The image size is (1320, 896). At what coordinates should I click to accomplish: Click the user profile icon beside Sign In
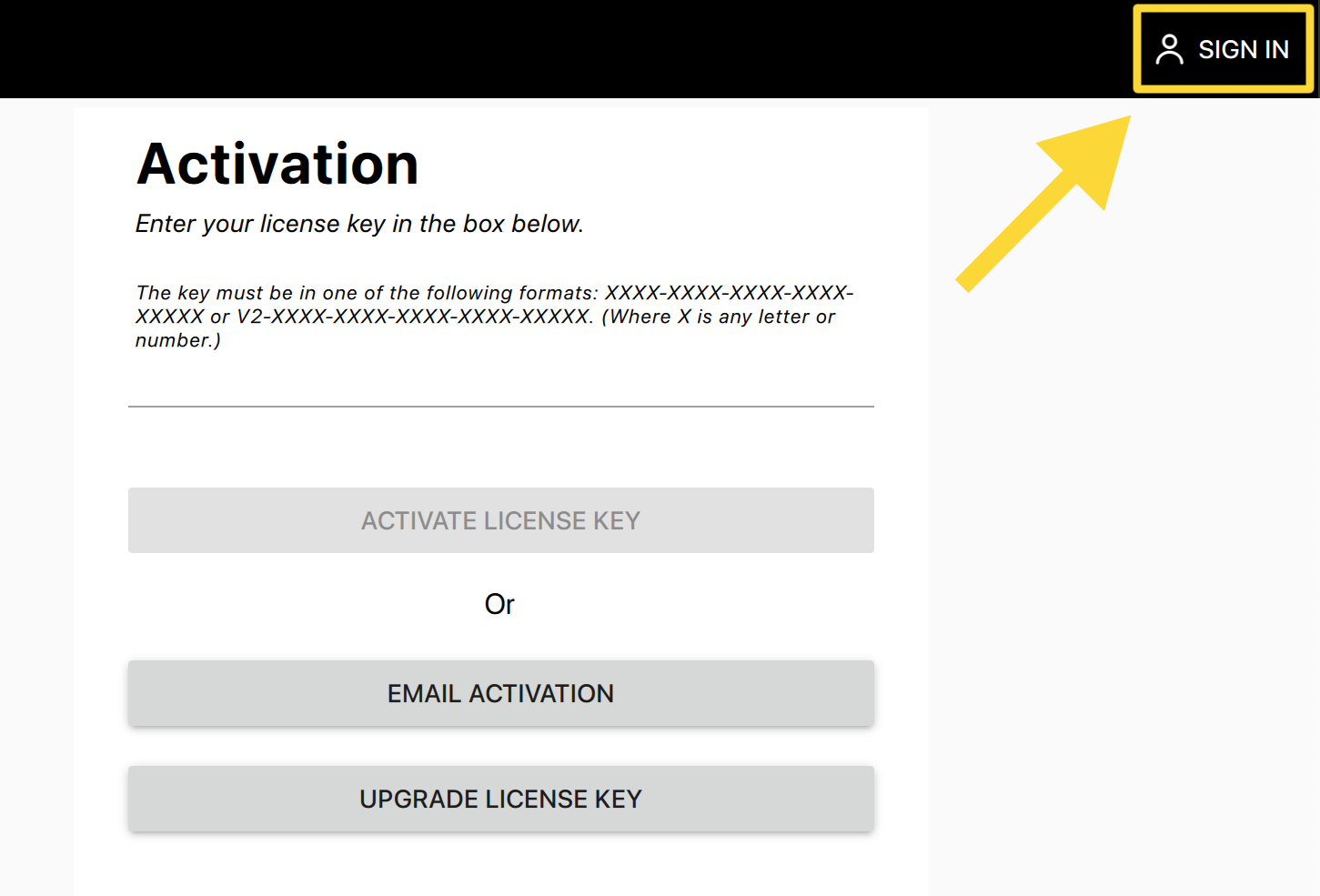[1169, 49]
